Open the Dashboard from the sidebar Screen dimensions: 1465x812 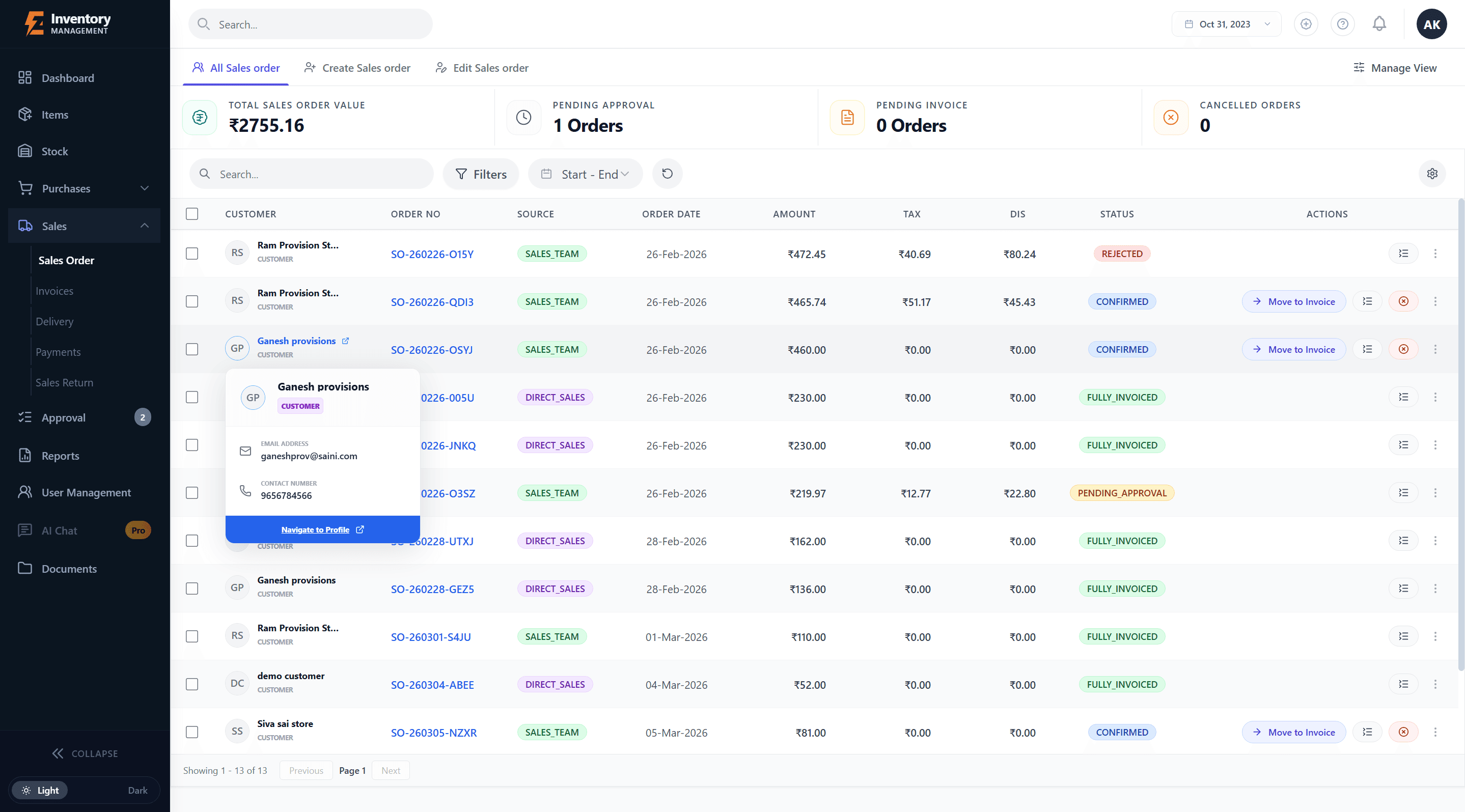tap(67, 78)
